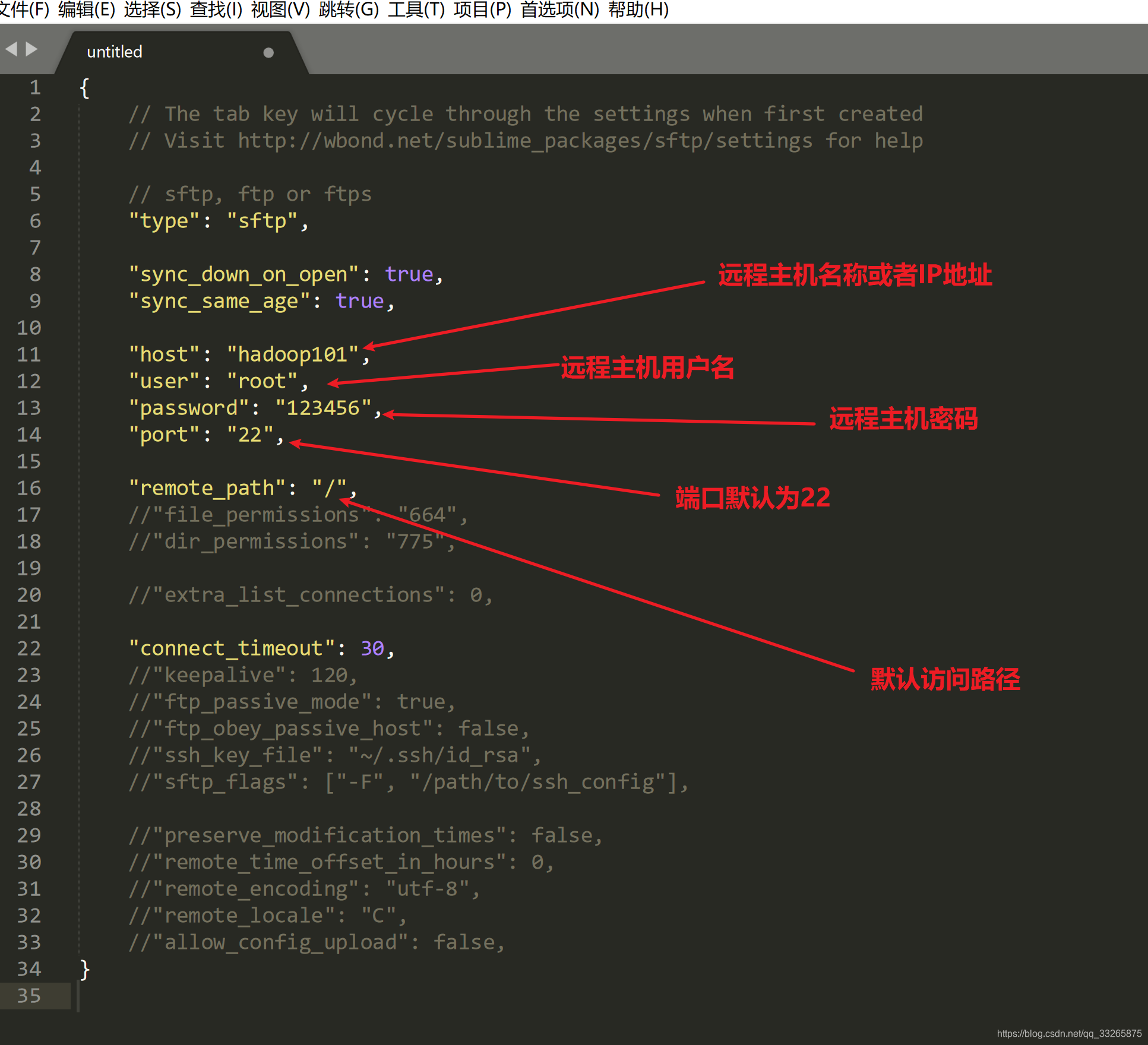The width and height of the screenshot is (1148, 1045).
Task: Open the 查找(I) menu
Action: click(216, 9)
